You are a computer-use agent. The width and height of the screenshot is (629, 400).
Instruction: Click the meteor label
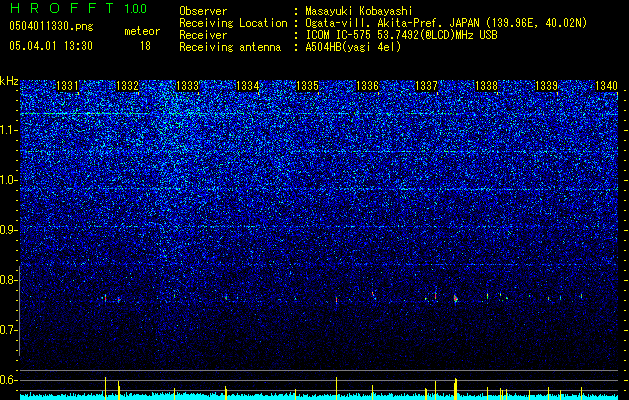(142, 31)
